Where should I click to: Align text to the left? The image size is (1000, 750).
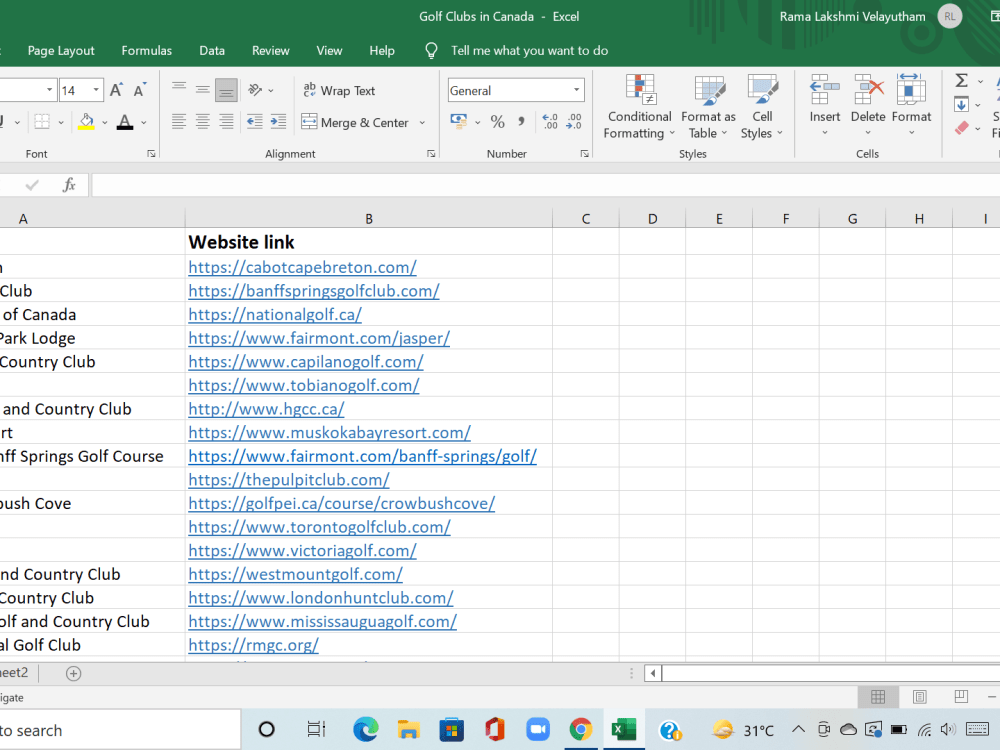[179, 121]
